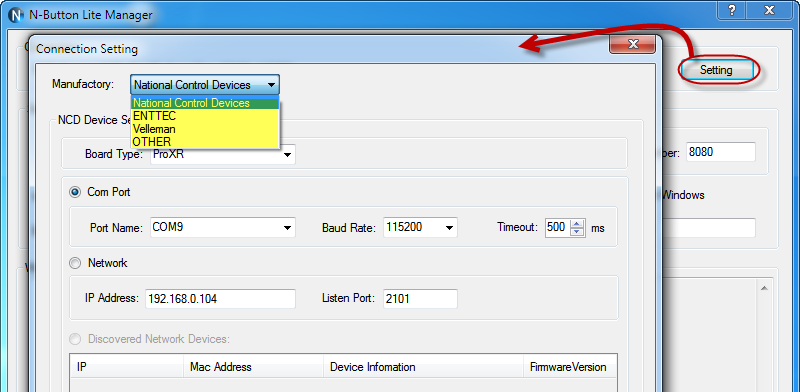Click the IP column header
800x392 pixels.
(127, 366)
